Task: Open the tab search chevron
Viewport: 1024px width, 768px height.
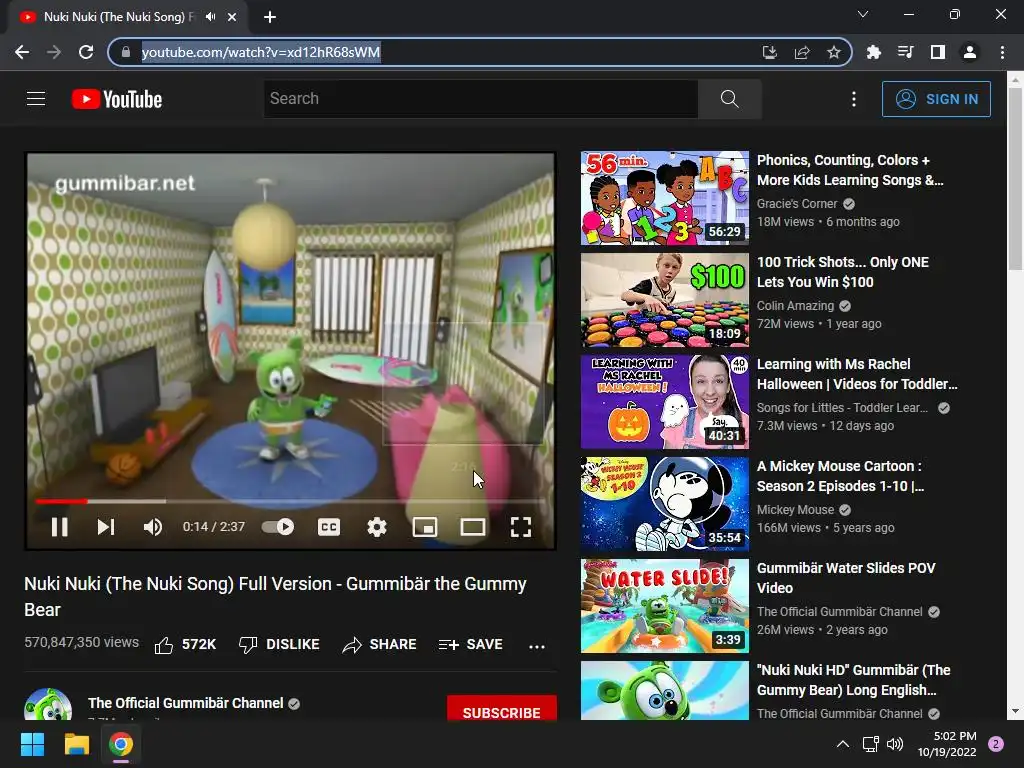Action: coord(863,14)
